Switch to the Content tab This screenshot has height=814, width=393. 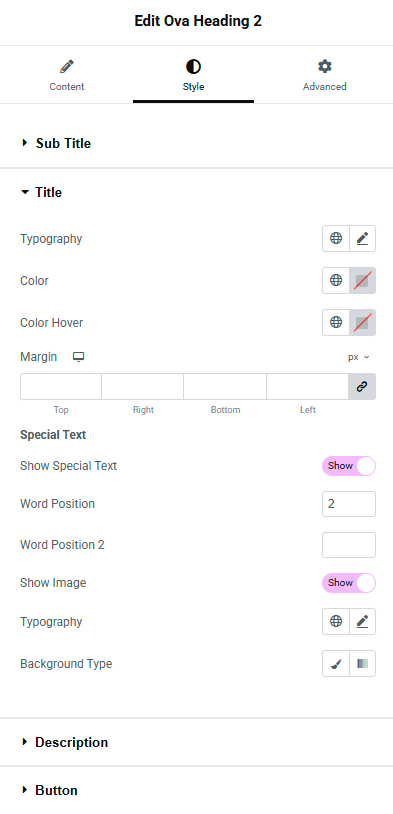click(66, 75)
